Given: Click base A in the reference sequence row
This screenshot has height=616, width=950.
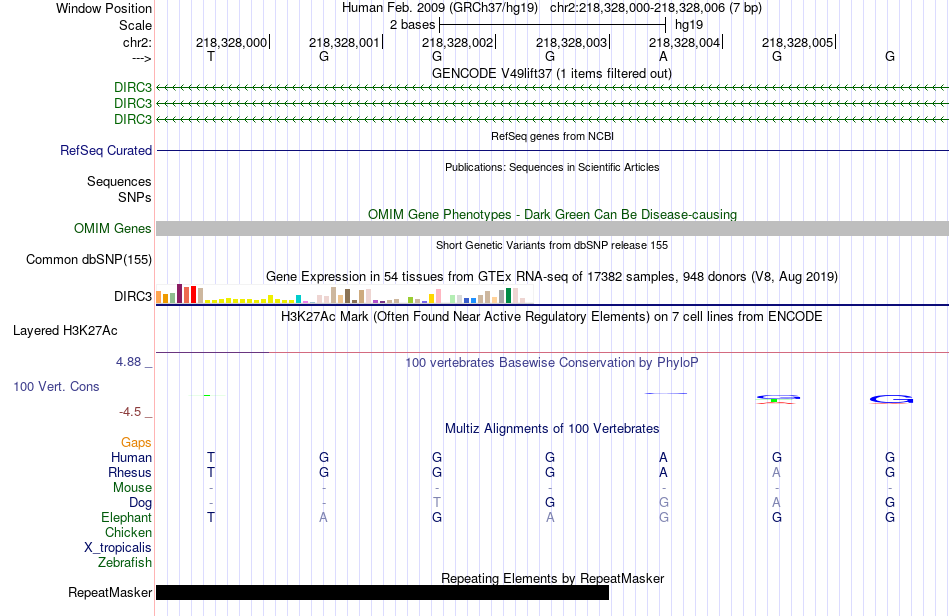Looking at the screenshot, I should click(663, 56).
